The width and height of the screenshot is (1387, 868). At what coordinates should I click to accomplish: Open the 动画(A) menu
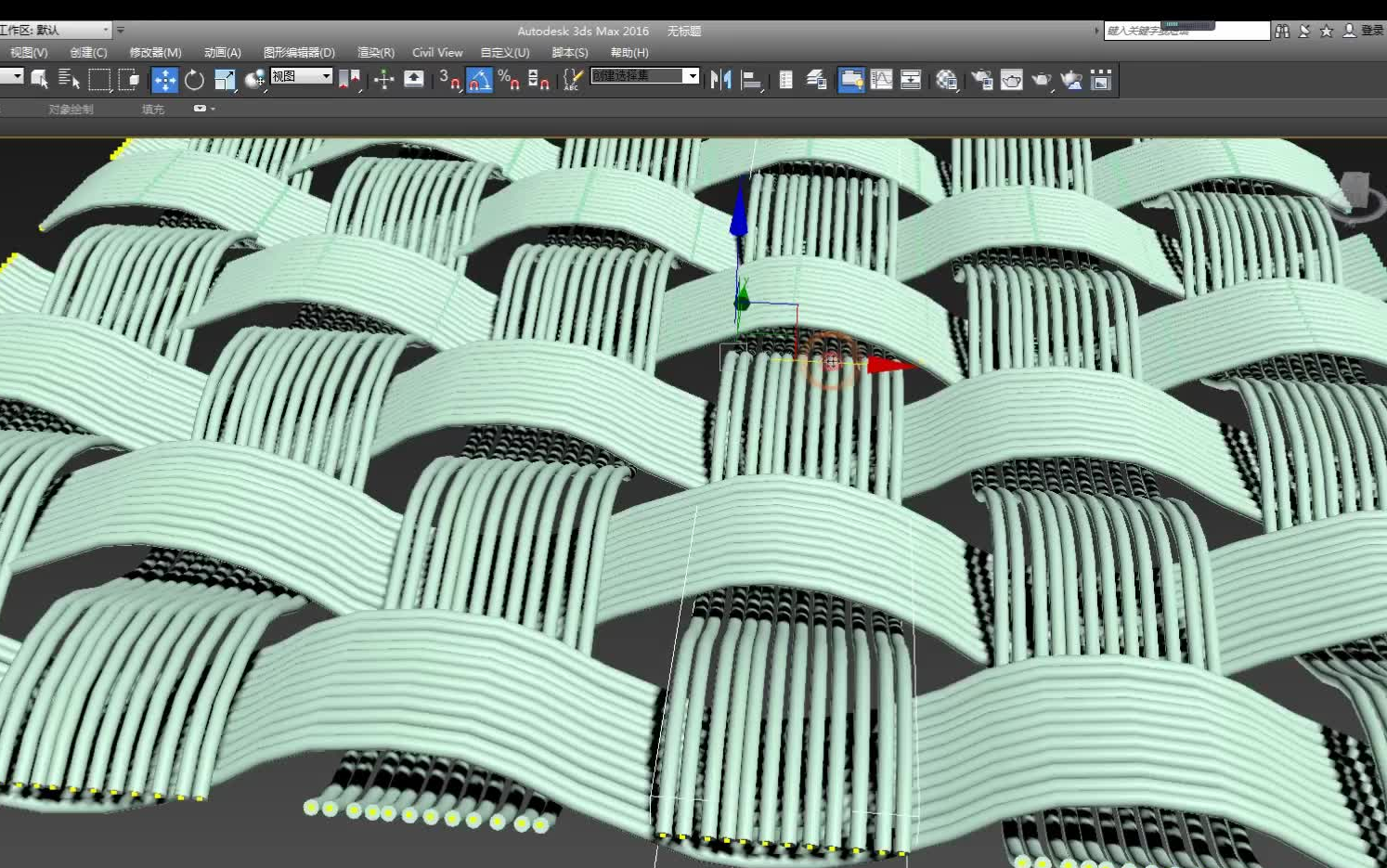(x=222, y=53)
